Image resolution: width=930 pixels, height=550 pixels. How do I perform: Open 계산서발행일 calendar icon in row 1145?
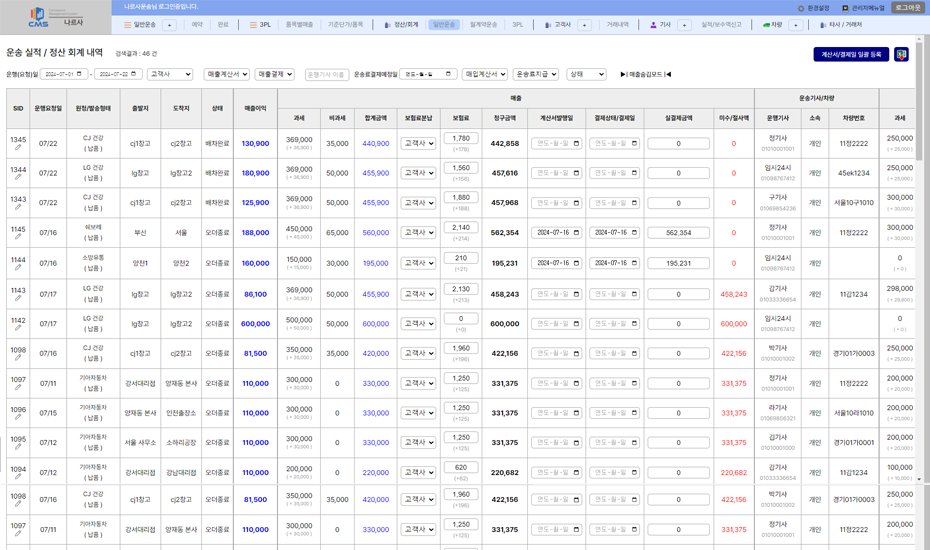click(577, 233)
